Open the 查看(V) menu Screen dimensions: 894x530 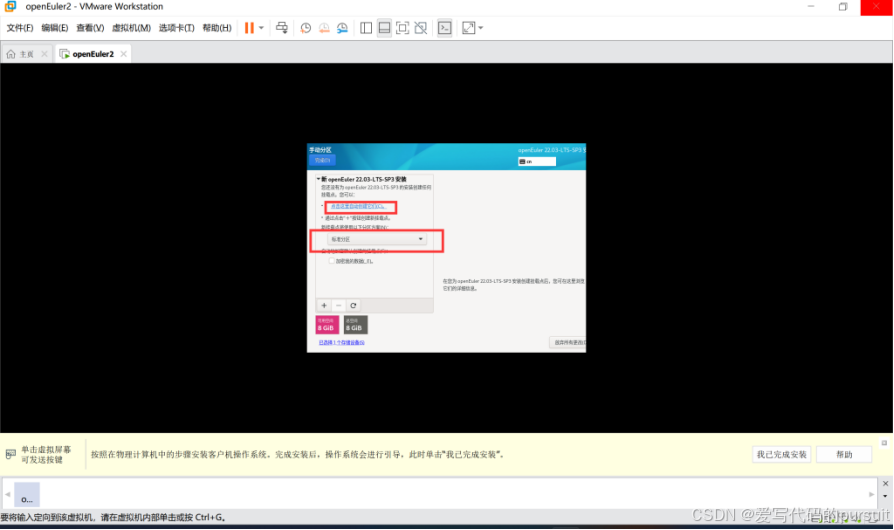pyautogui.click(x=90, y=28)
